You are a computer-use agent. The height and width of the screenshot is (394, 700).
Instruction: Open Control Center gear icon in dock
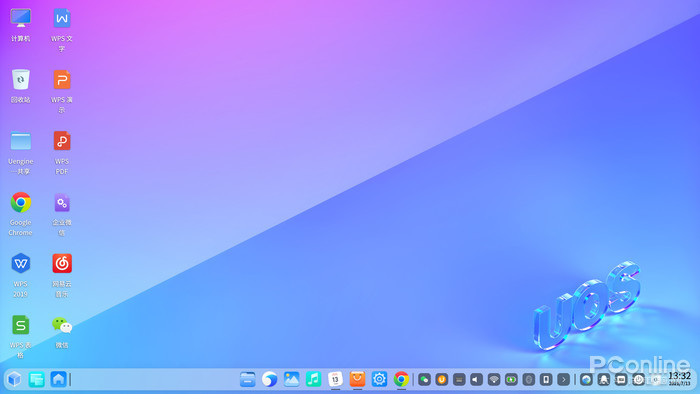pos(379,379)
